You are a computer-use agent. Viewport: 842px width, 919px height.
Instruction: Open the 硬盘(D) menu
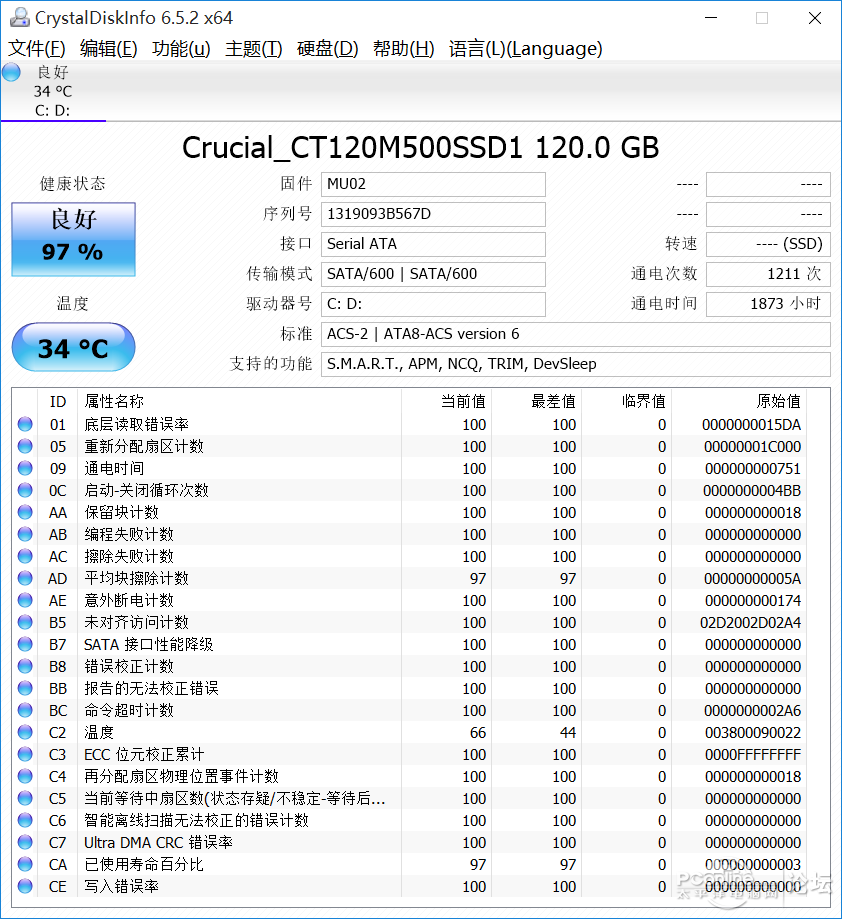click(328, 49)
